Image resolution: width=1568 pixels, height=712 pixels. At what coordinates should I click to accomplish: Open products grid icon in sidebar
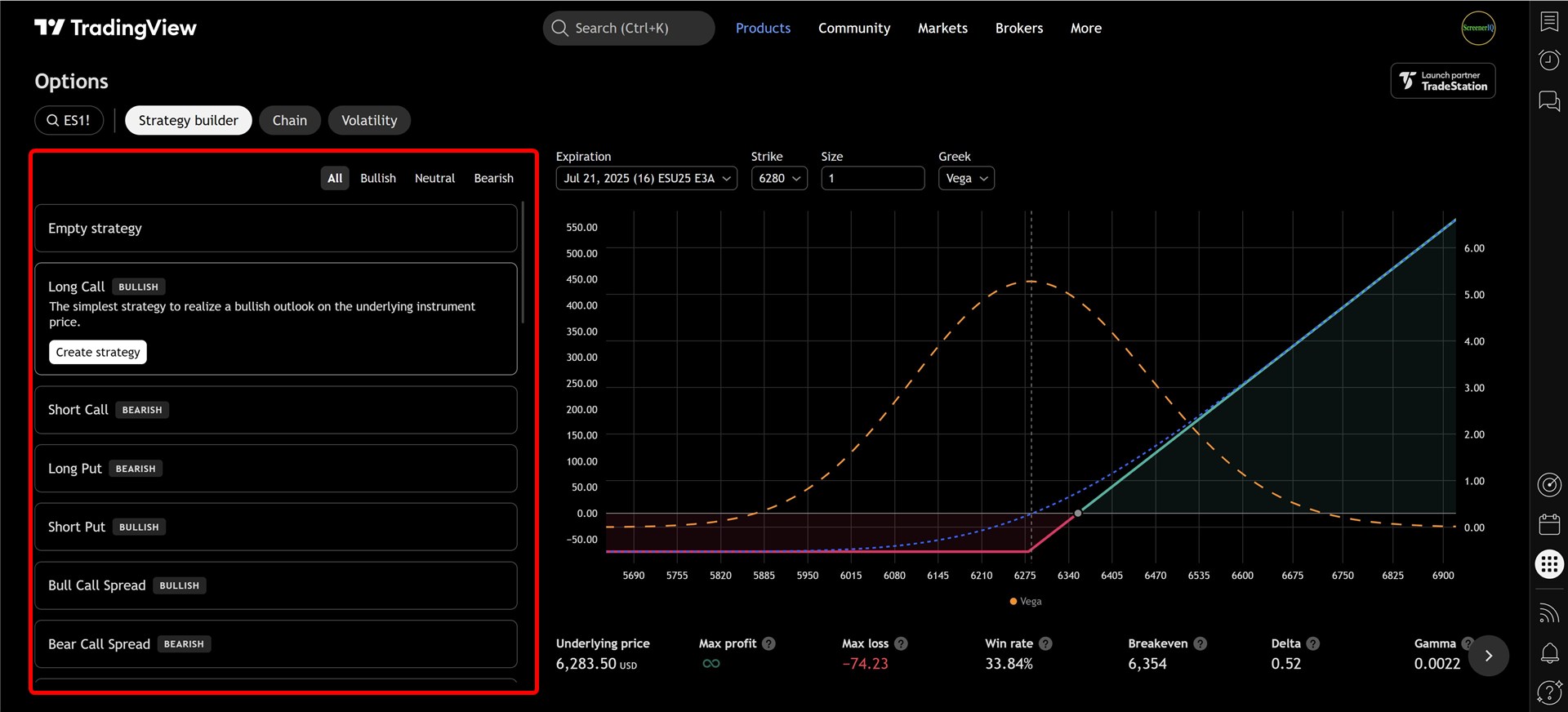click(1549, 564)
